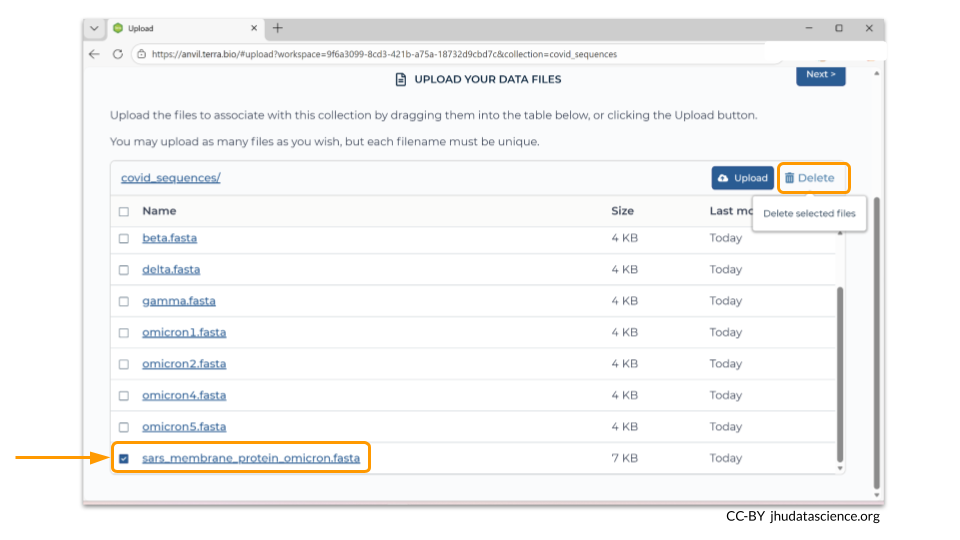Screen dimensions: 960x540
Task: Click the file table scrollbar thumb
Action: click(840, 374)
